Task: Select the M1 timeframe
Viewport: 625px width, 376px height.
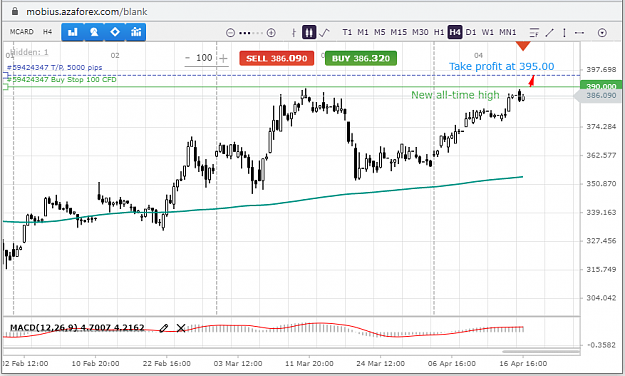Action: tap(363, 32)
